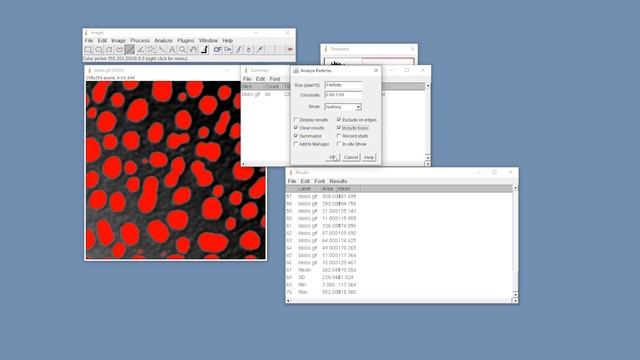Open the Analyze menu in ImageJ
640x360 pixels.
pos(163,40)
